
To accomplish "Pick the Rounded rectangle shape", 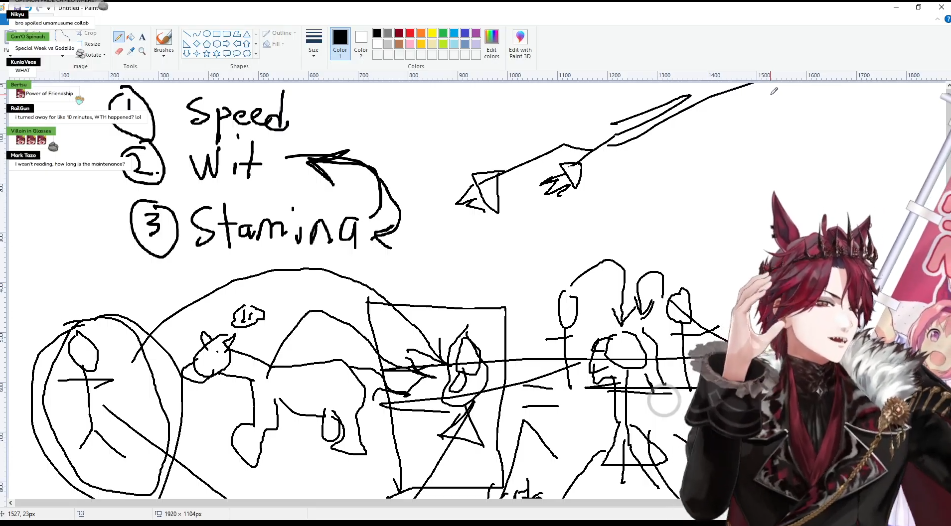I will click(226, 33).
